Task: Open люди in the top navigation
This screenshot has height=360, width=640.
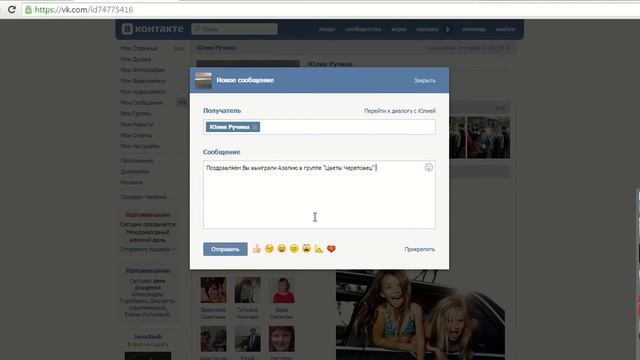Action: click(327, 29)
